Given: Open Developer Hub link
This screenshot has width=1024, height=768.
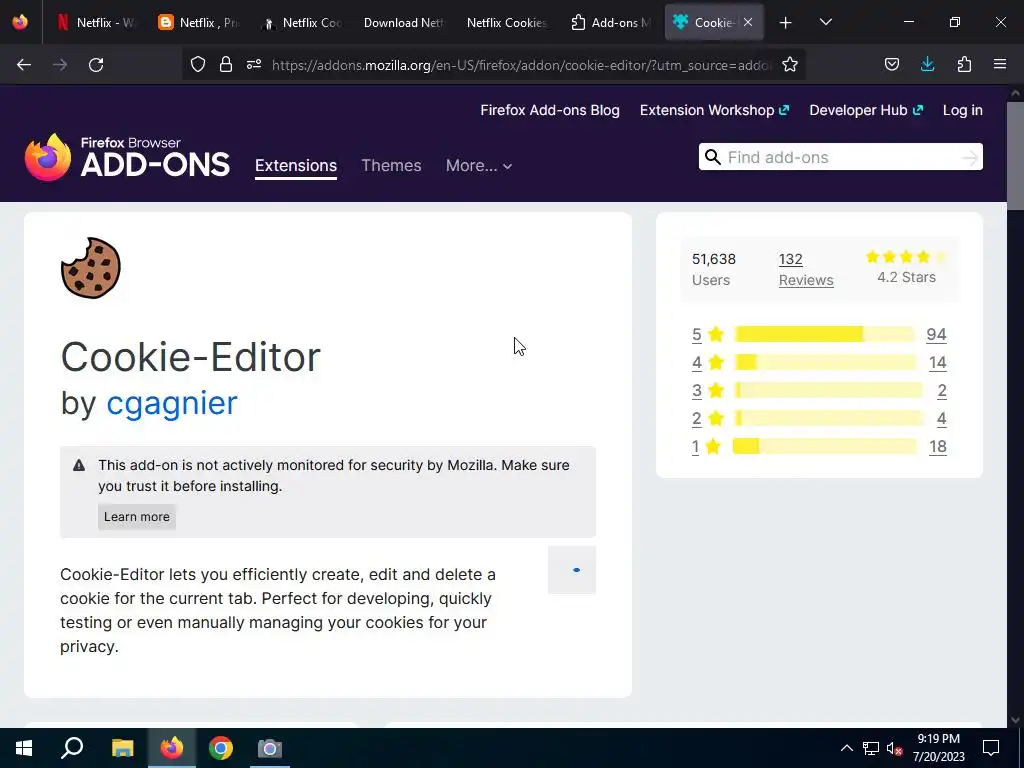Looking at the screenshot, I should click(x=866, y=110).
